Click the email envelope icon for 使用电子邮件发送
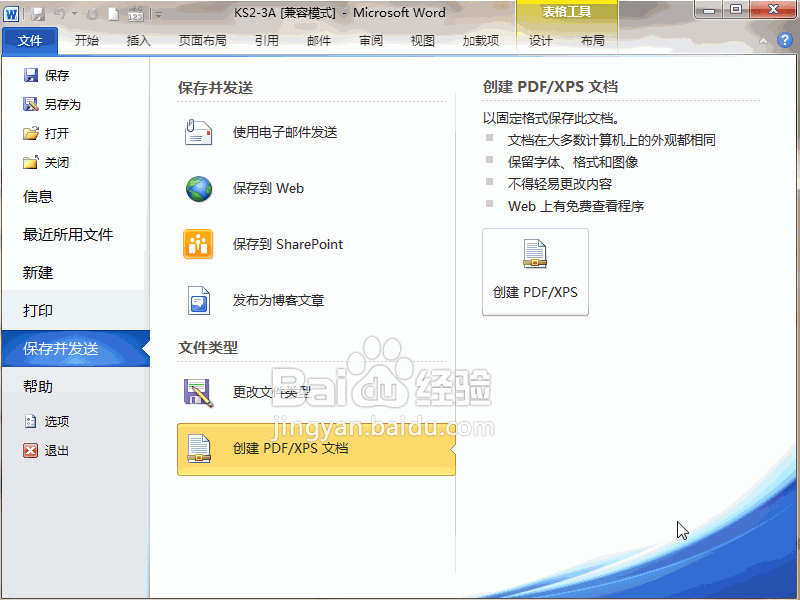Viewport: 800px width, 600px height. pyautogui.click(x=198, y=133)
